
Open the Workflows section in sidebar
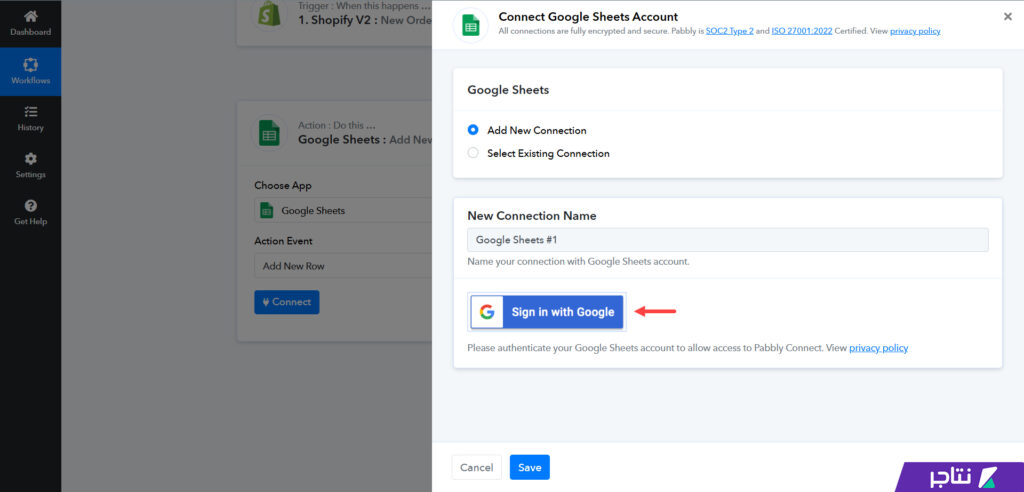(30, 72)
